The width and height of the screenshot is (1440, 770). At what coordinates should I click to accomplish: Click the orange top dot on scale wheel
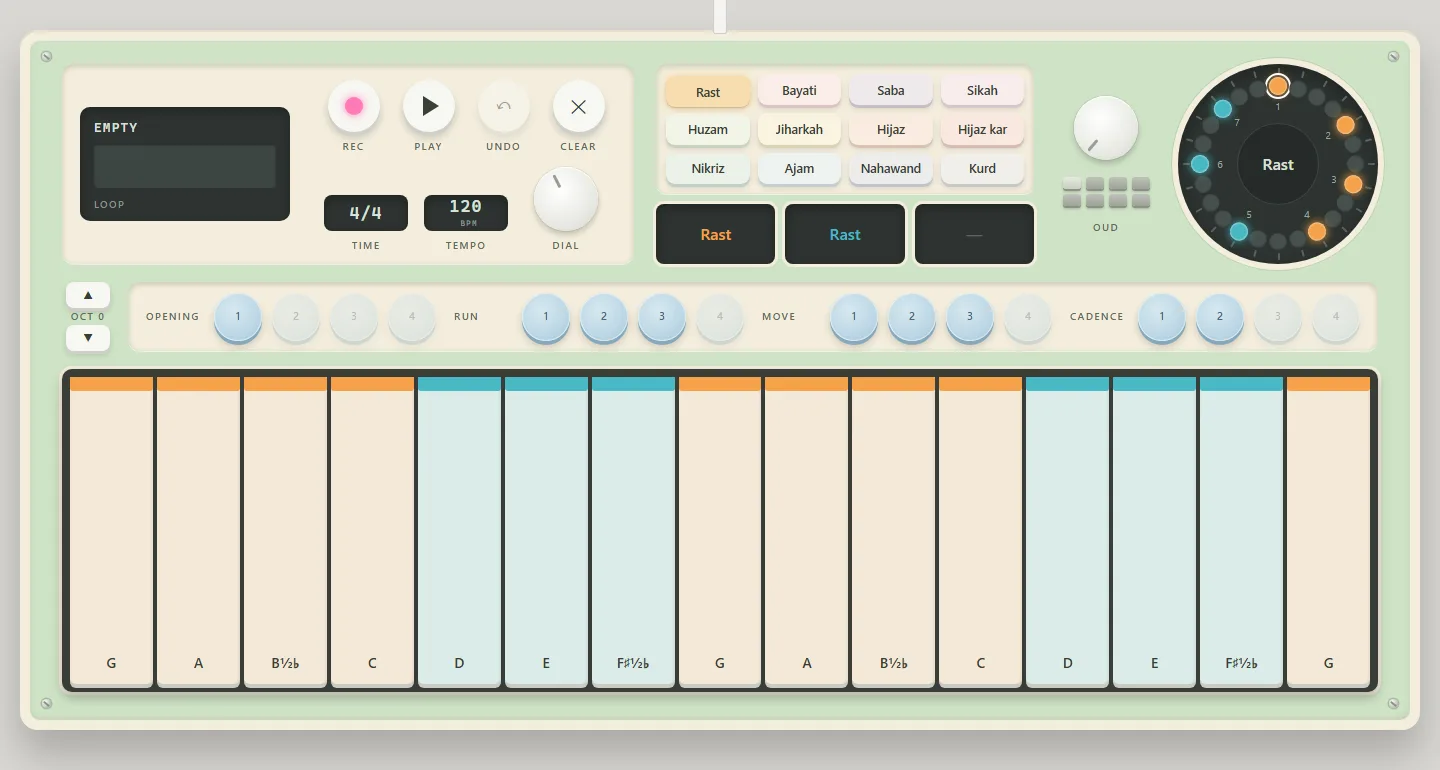pos(1278,86)
